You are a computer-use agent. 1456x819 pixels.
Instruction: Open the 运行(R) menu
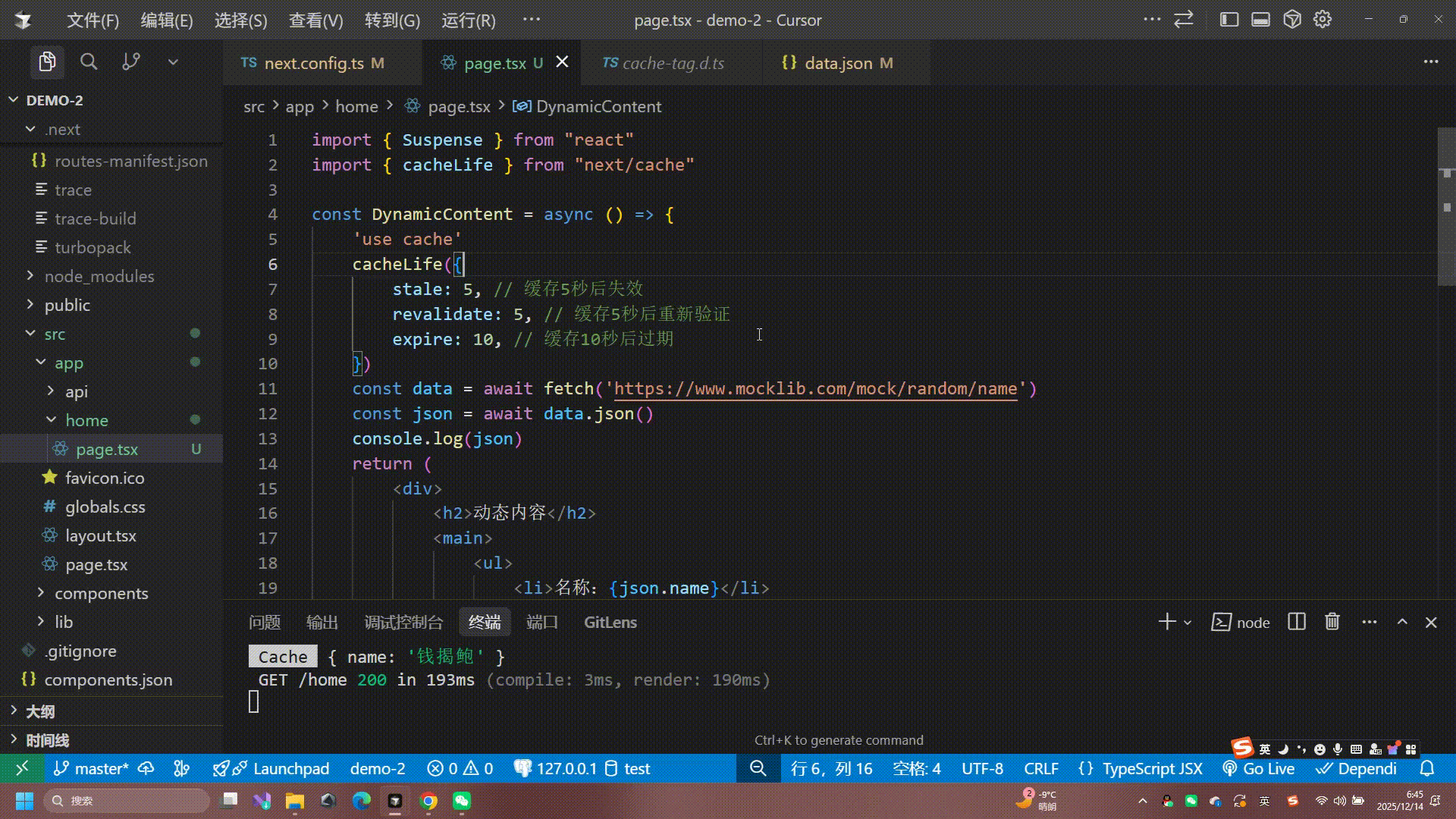(469, 20)
